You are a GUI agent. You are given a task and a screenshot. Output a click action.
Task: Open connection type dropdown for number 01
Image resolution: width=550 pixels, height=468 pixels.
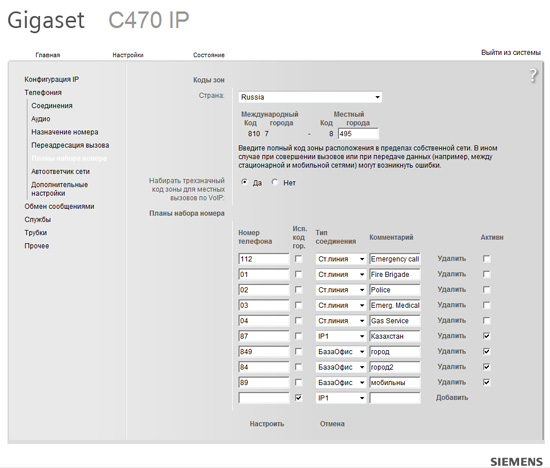(x=341, y=274)
